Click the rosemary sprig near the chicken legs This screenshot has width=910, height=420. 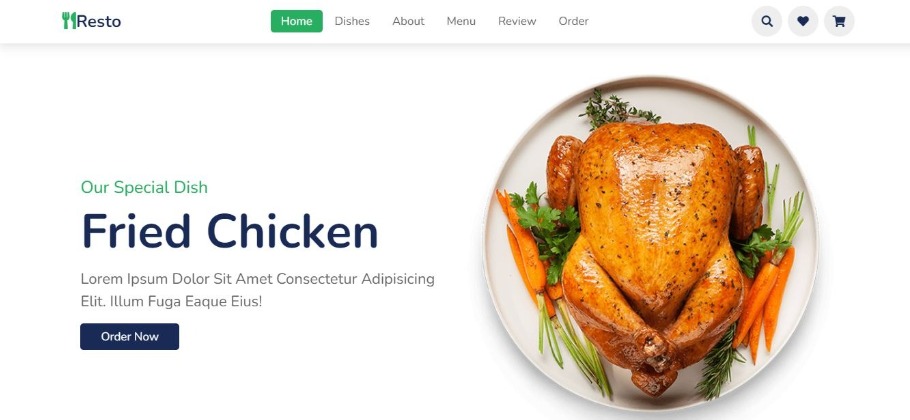click(718, 363)
